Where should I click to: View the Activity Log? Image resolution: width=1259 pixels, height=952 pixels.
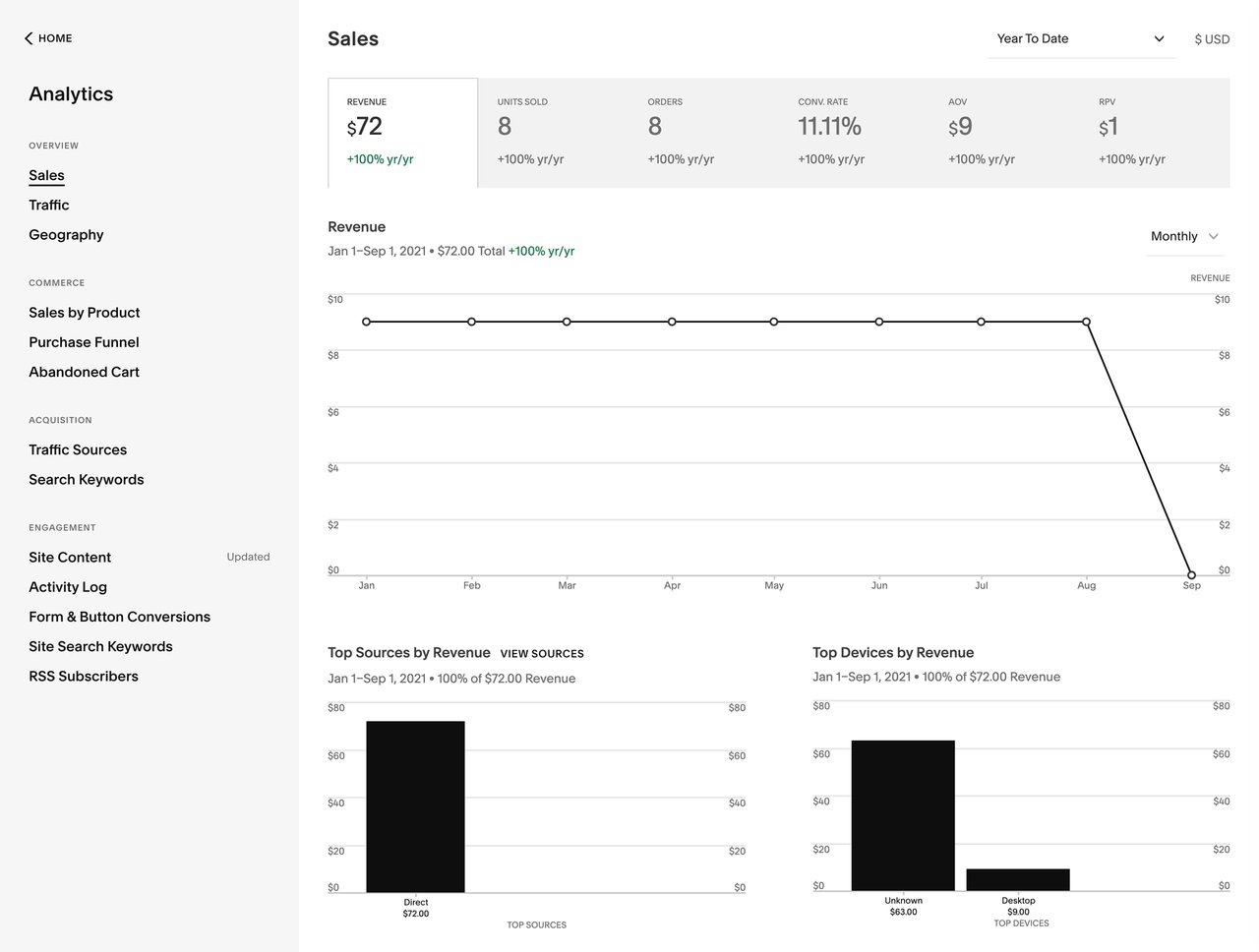(x=67, y=586)
